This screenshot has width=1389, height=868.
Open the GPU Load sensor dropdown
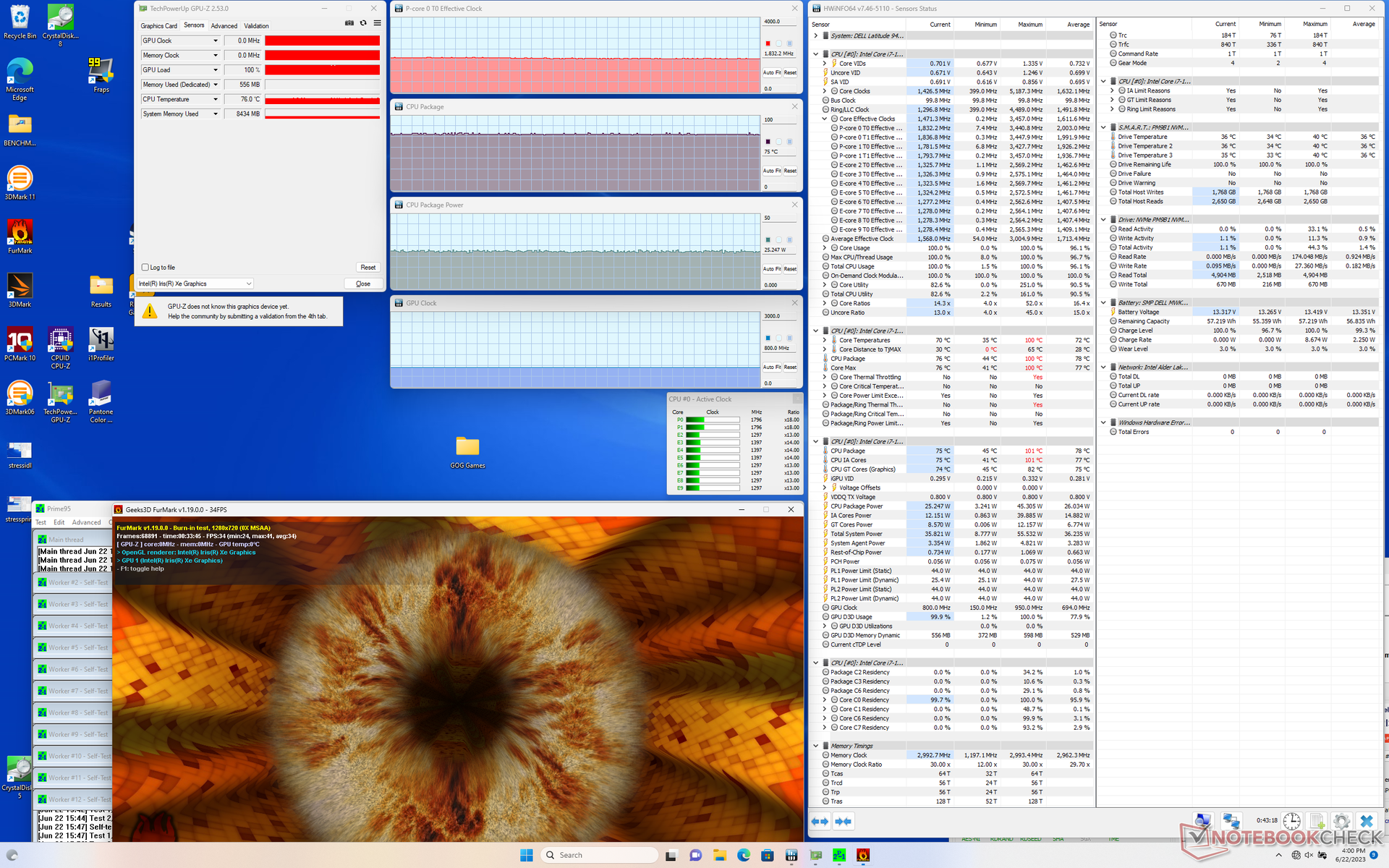215,70
